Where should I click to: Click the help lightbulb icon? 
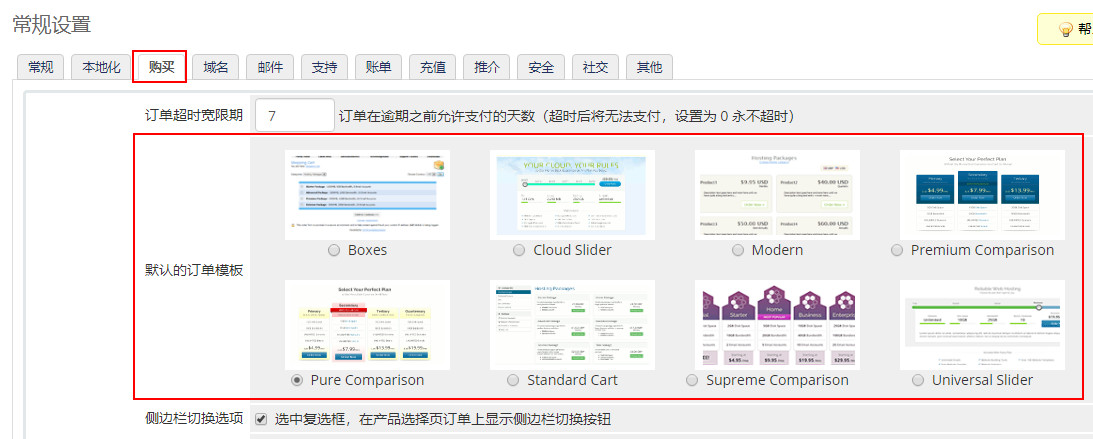[1065, 29]
